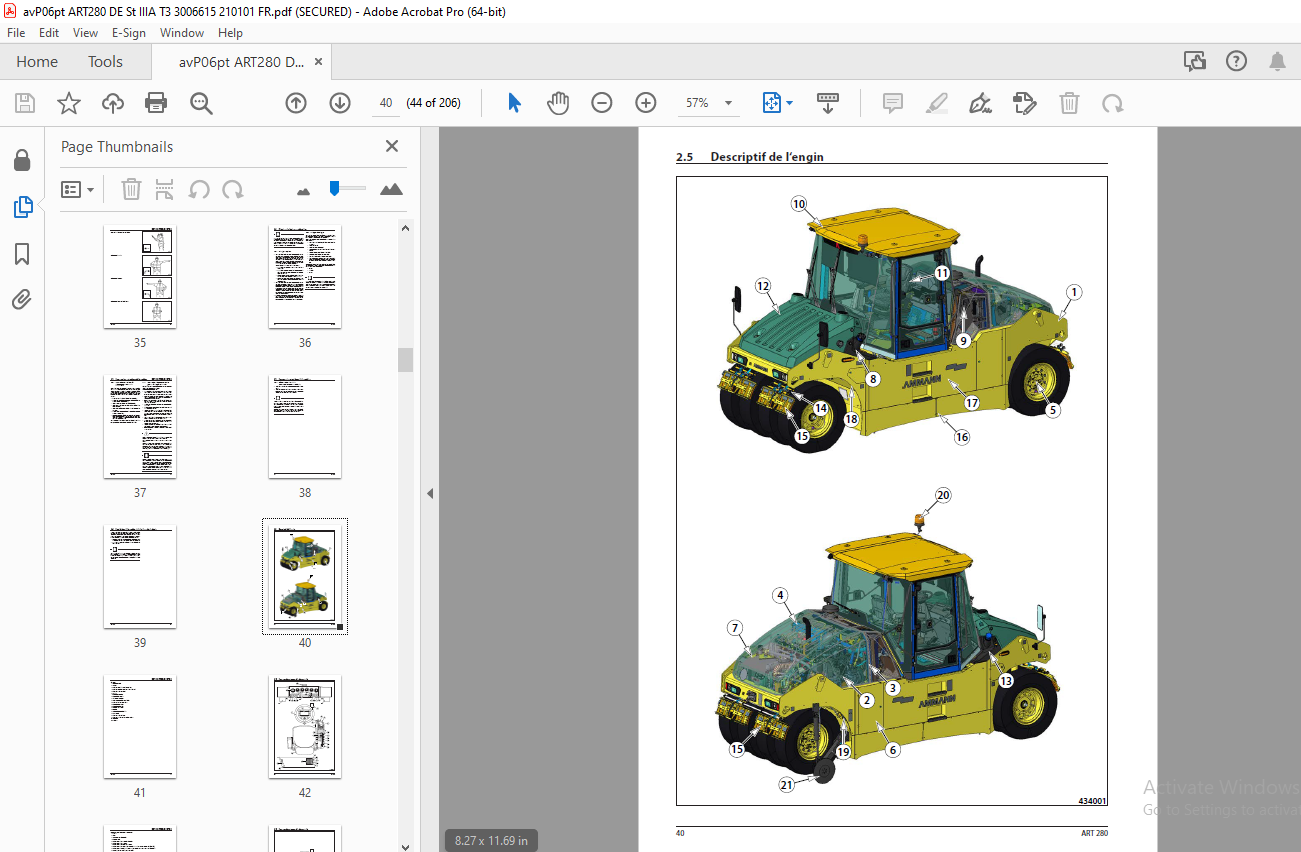The image size is (1301, 852).
Task: Select page 38 thumbnail
Action: click(305, 426)
